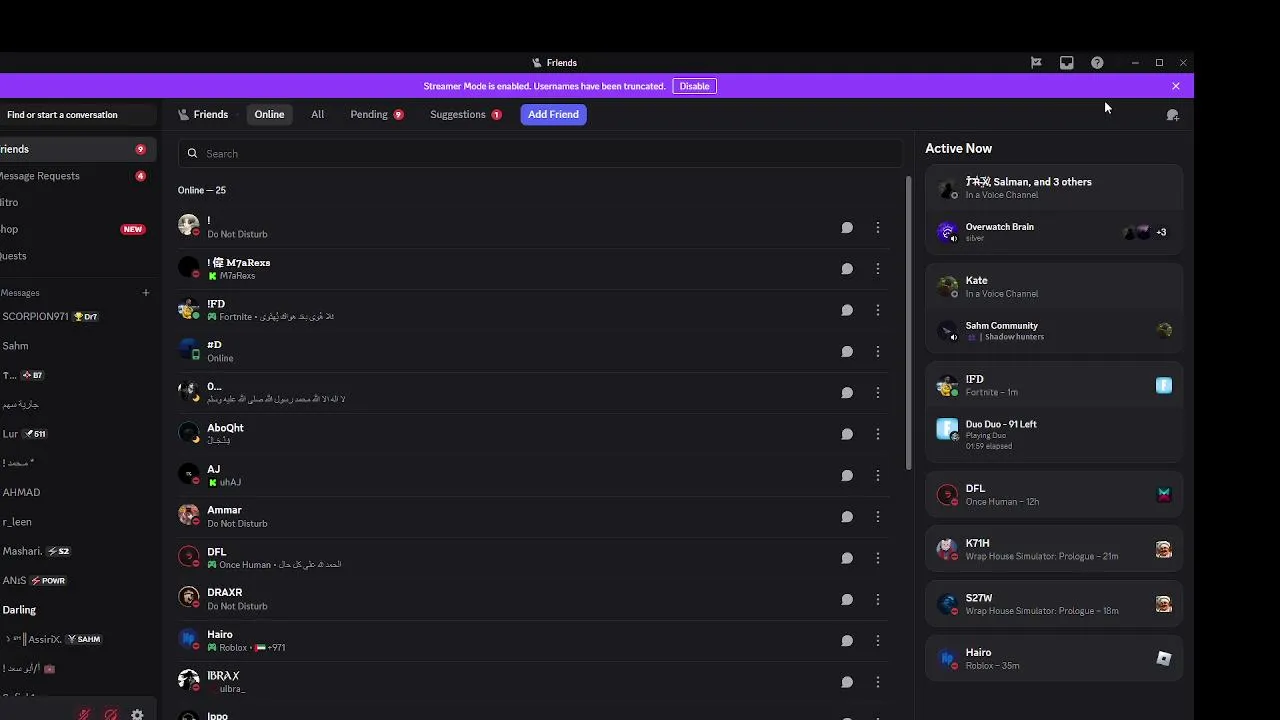Open the Suggestions tab
Viewport: 1280px width, 720px height.
point(465,114)
